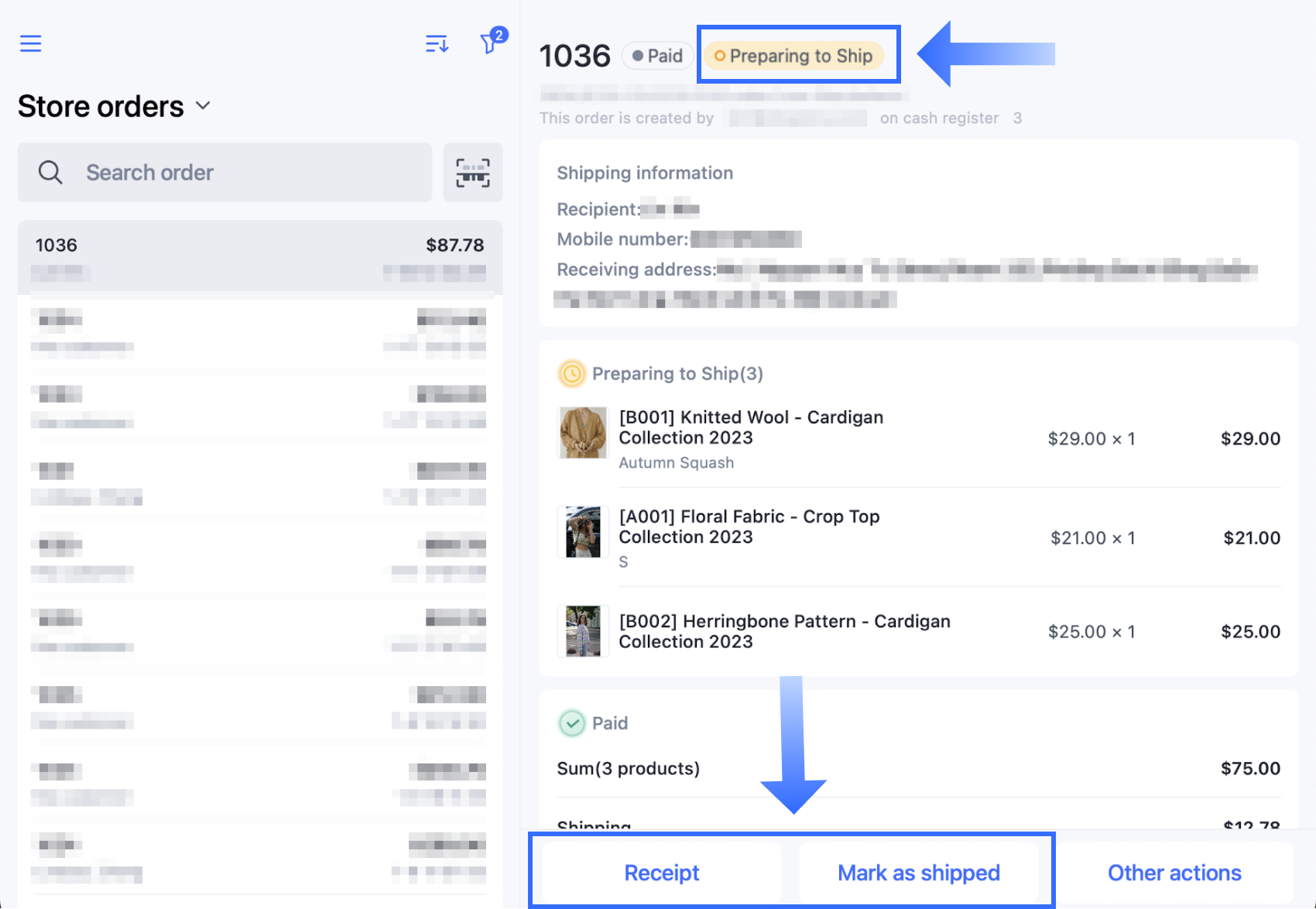This screenshot has height=909, width=1316.
Task: Click the Knitted Wool Cardigan thumbnail
Action: pos(583,433)
